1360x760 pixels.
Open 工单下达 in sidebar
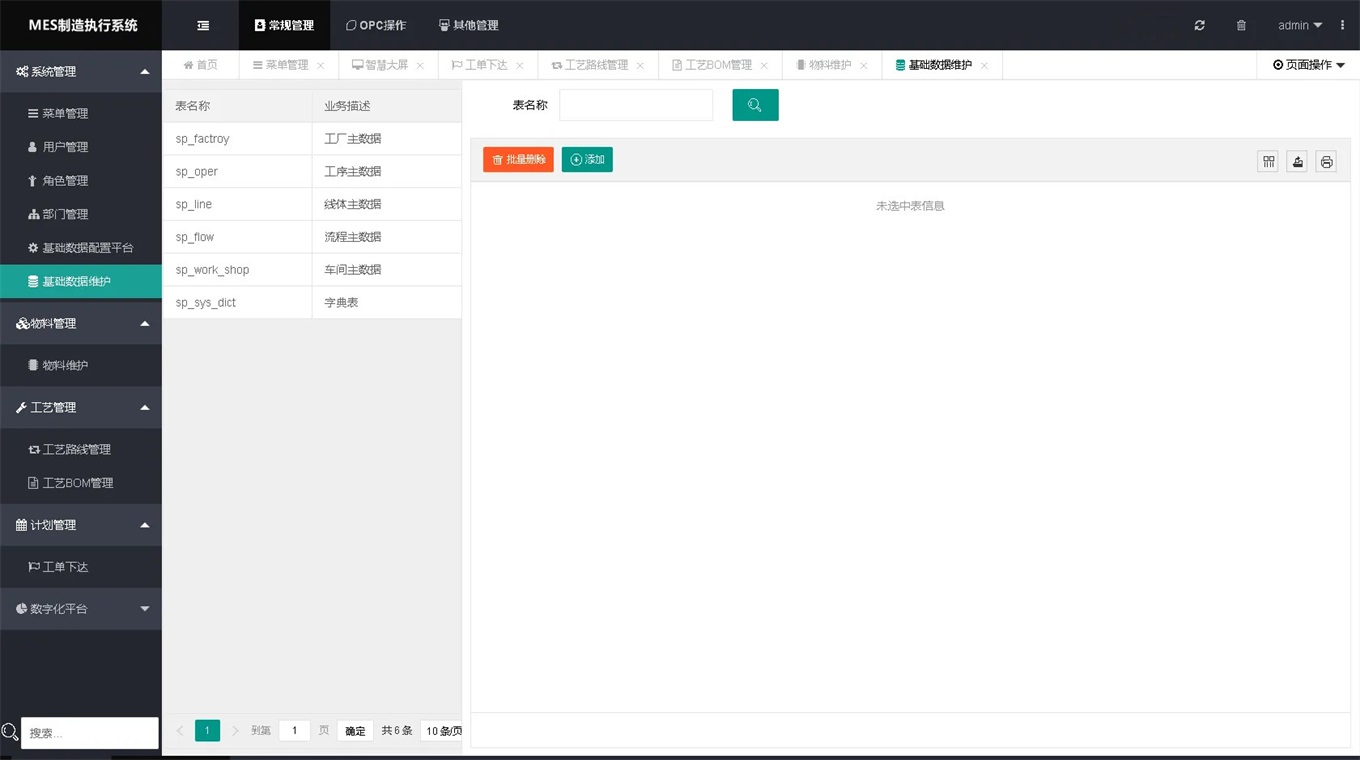[81, 567]
